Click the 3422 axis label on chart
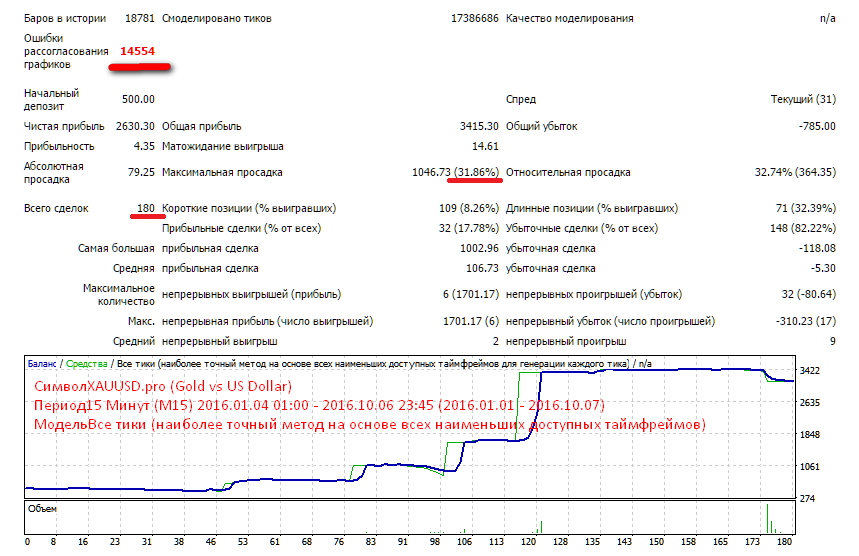 pos(810,371)
